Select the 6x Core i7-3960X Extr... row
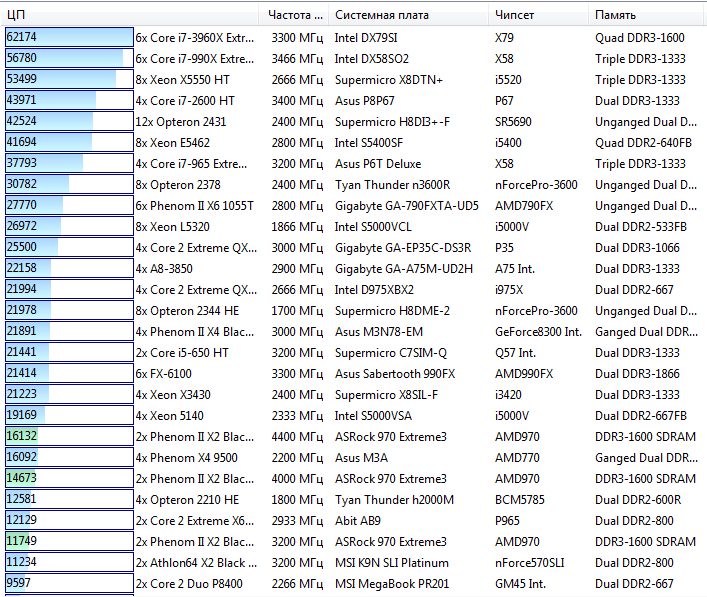707x597 pixels. point(354,38)
